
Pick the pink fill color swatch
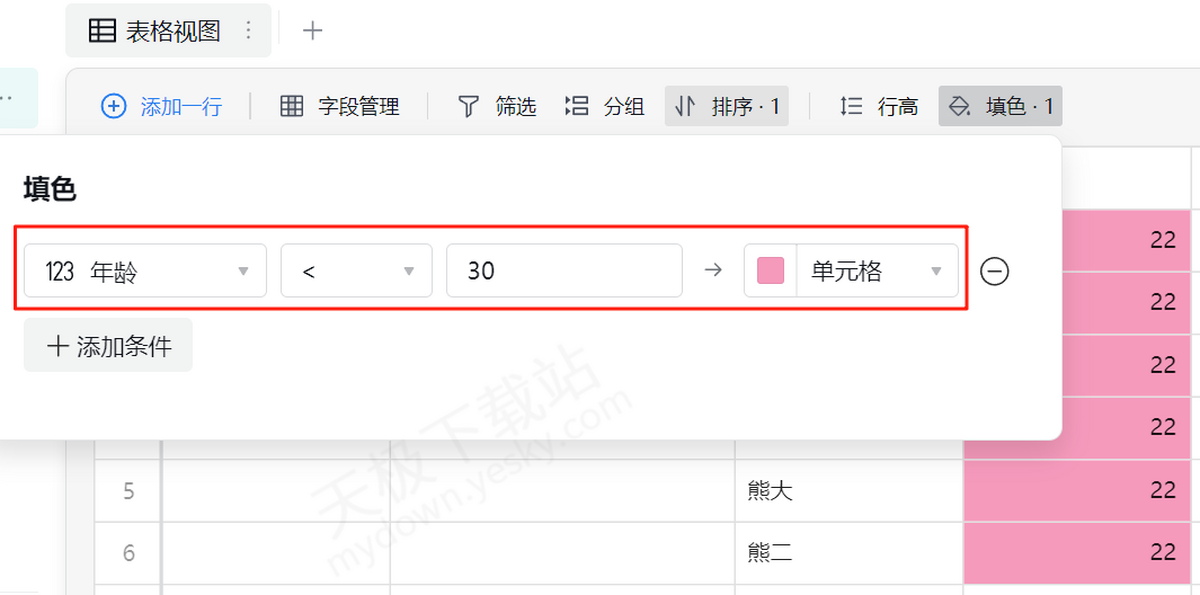click(x=770, y=271)
